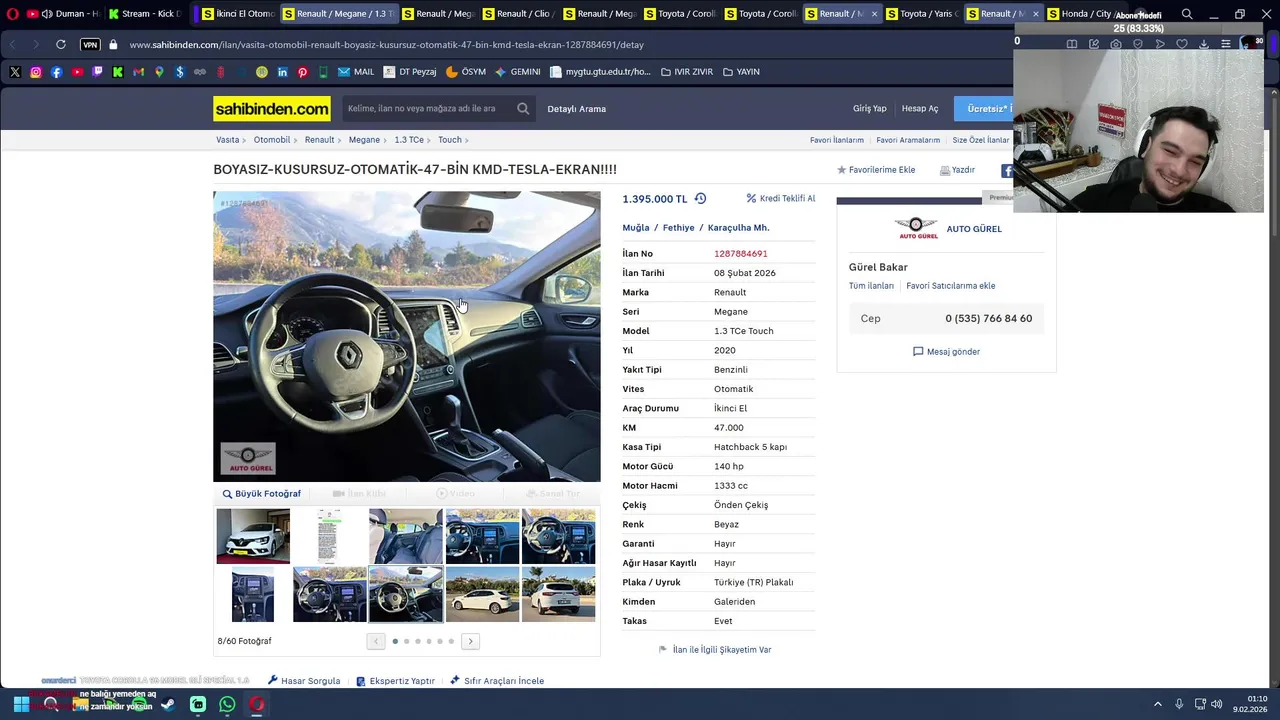1280x720 pixels.
Task: Go to previous thumbnail page arrow
Action: pos(376,641)
